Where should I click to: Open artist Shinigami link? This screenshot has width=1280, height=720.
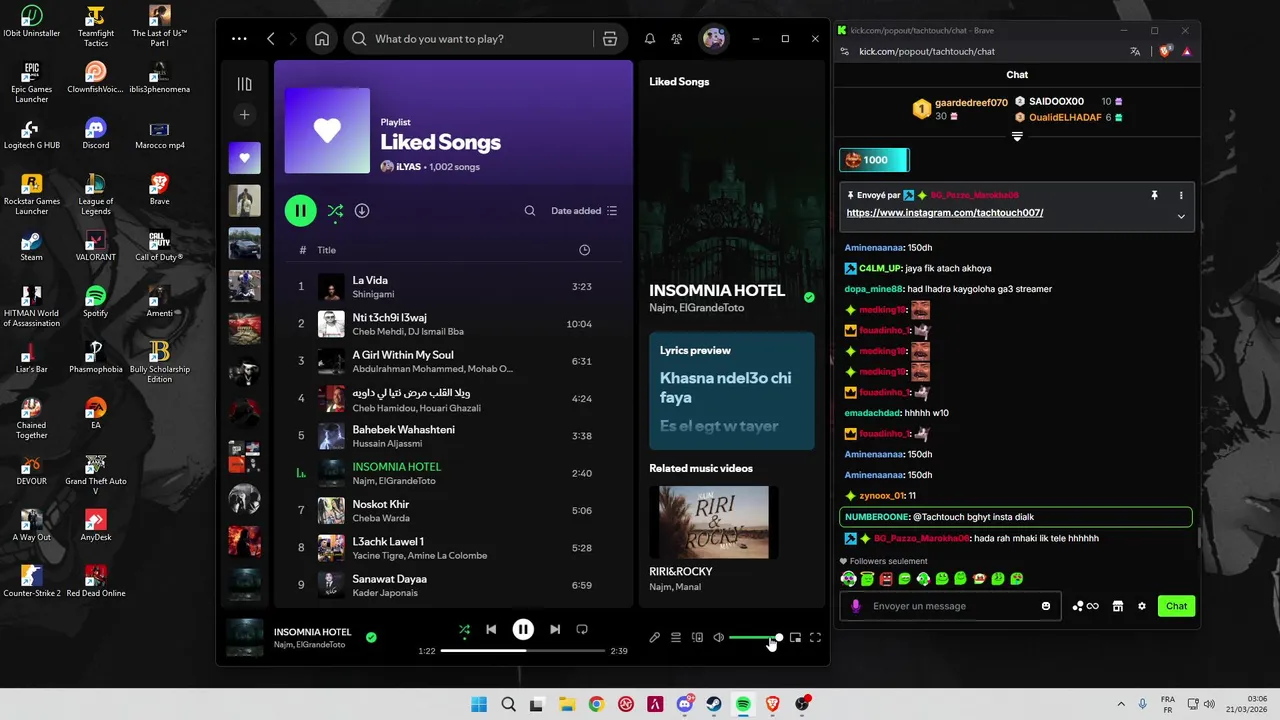tap(373, 294)
